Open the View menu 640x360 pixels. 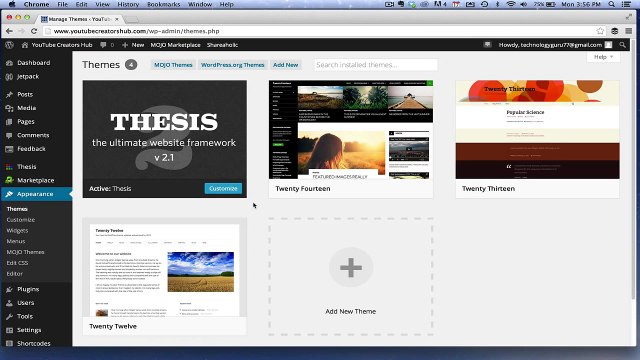[102, 4]
